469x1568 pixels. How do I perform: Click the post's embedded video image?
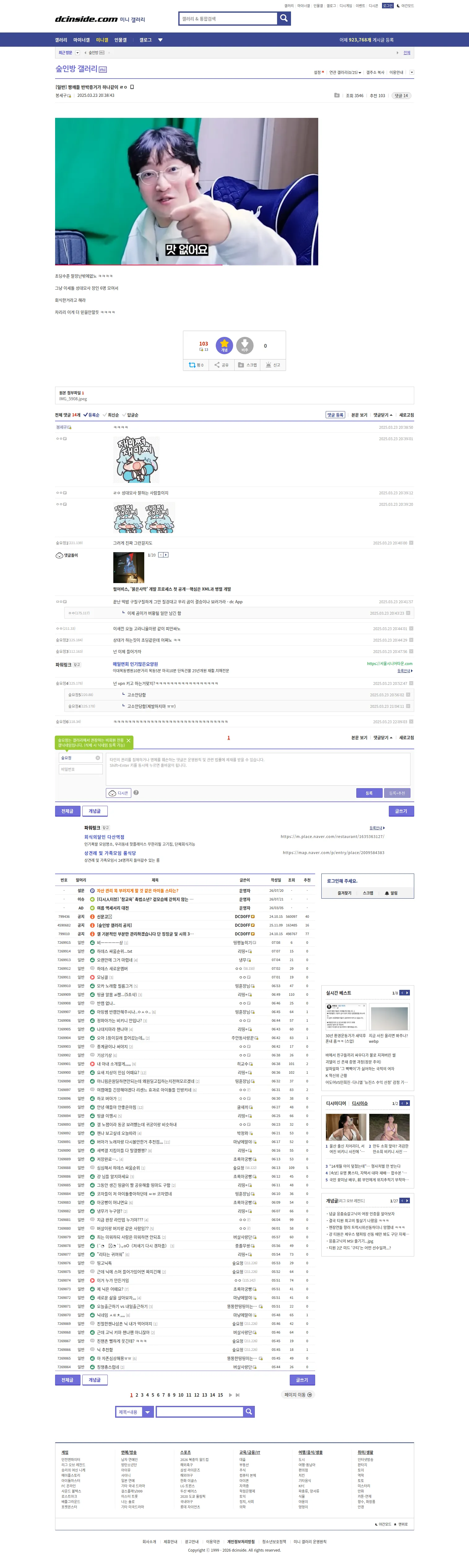tap(186, 191)
